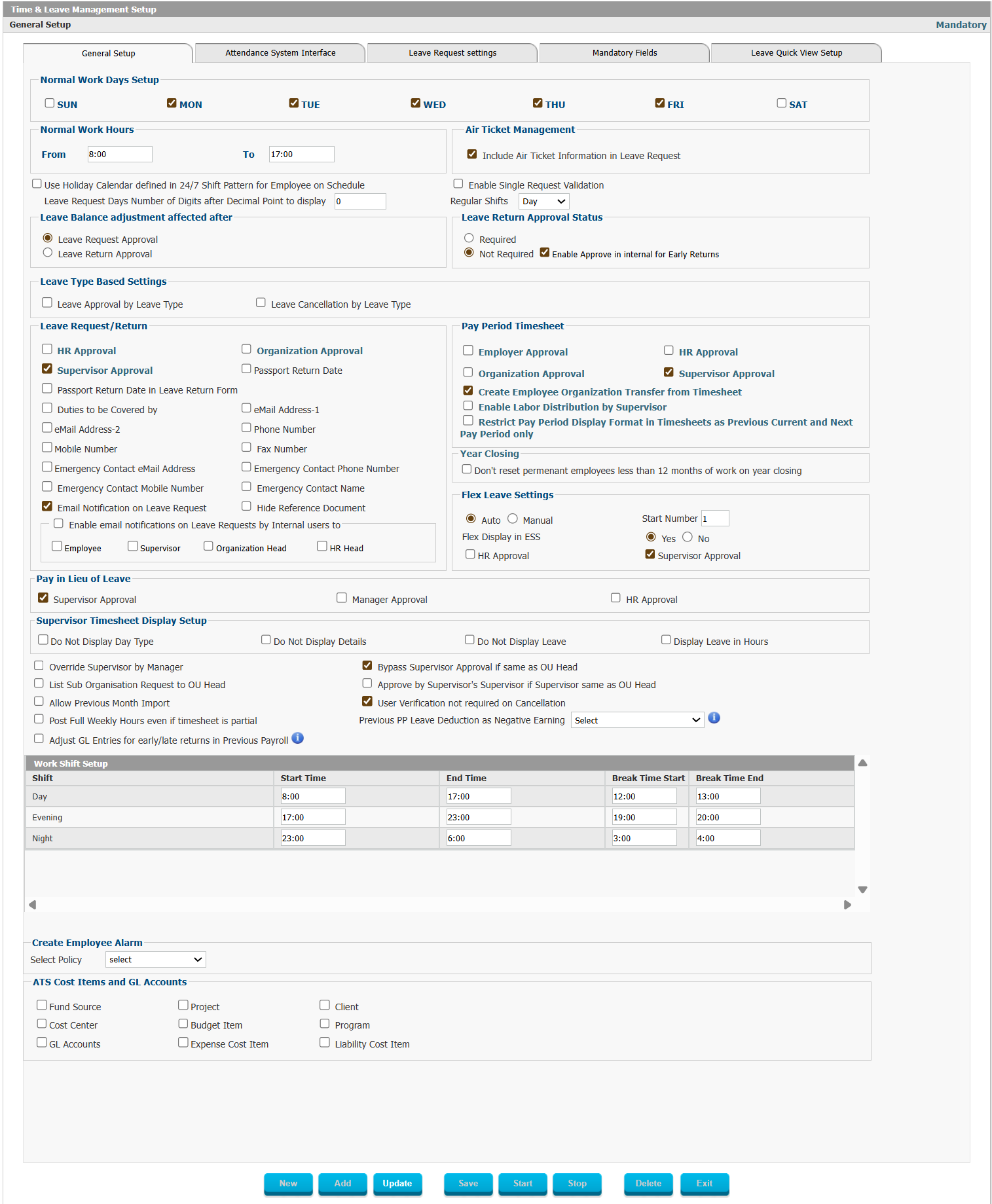The image size is (992, 1204).
Task: Check Allow Previous Month Import
Action: pos(39,701)
